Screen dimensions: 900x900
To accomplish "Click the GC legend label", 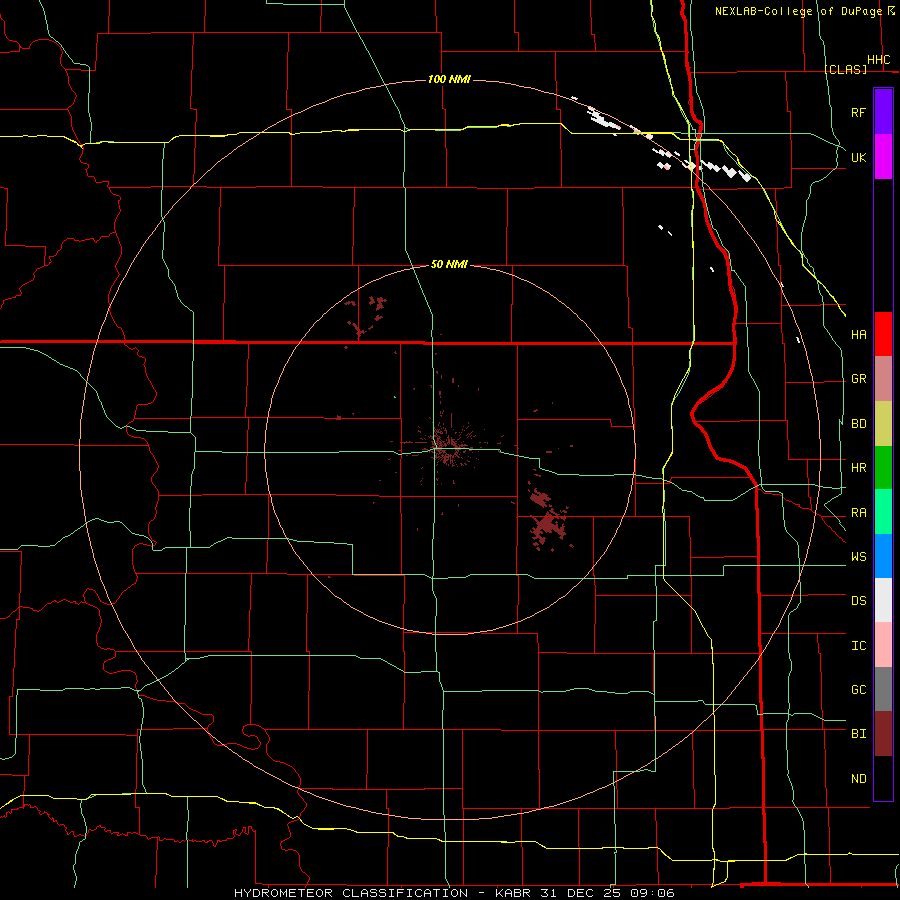I will [x=858, y=689].
